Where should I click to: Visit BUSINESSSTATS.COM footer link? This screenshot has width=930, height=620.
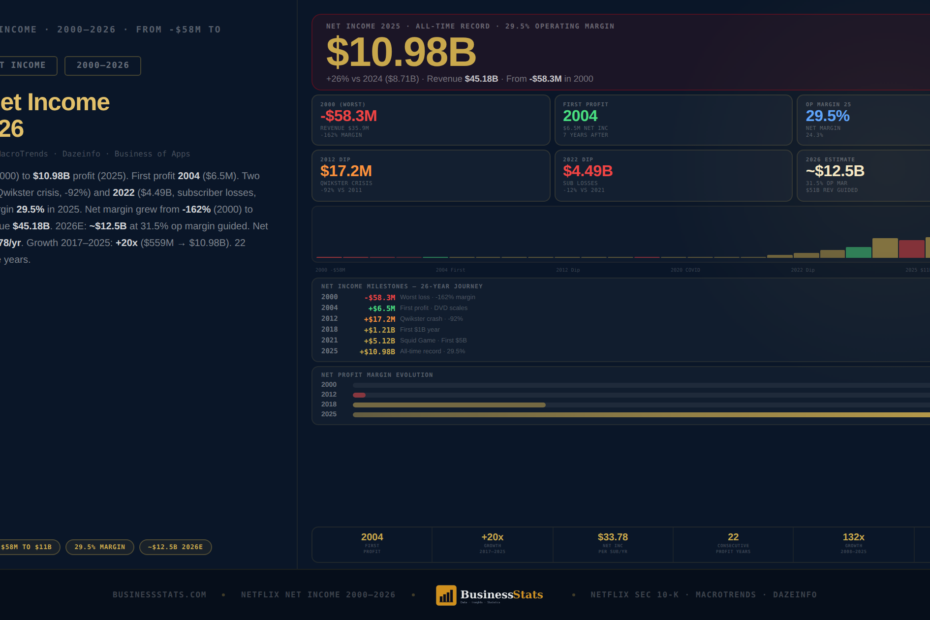160,594
